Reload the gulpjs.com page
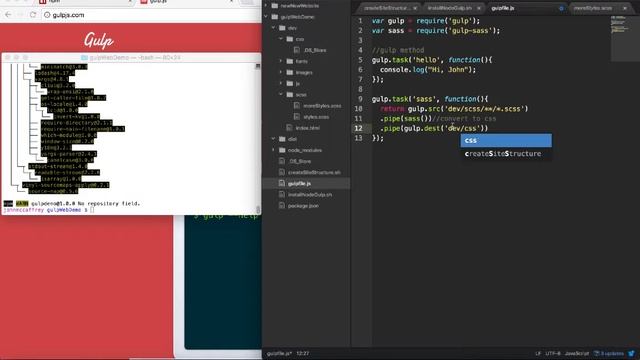The height and width of the screenshot is (360, 640). [x=33, y=15]
